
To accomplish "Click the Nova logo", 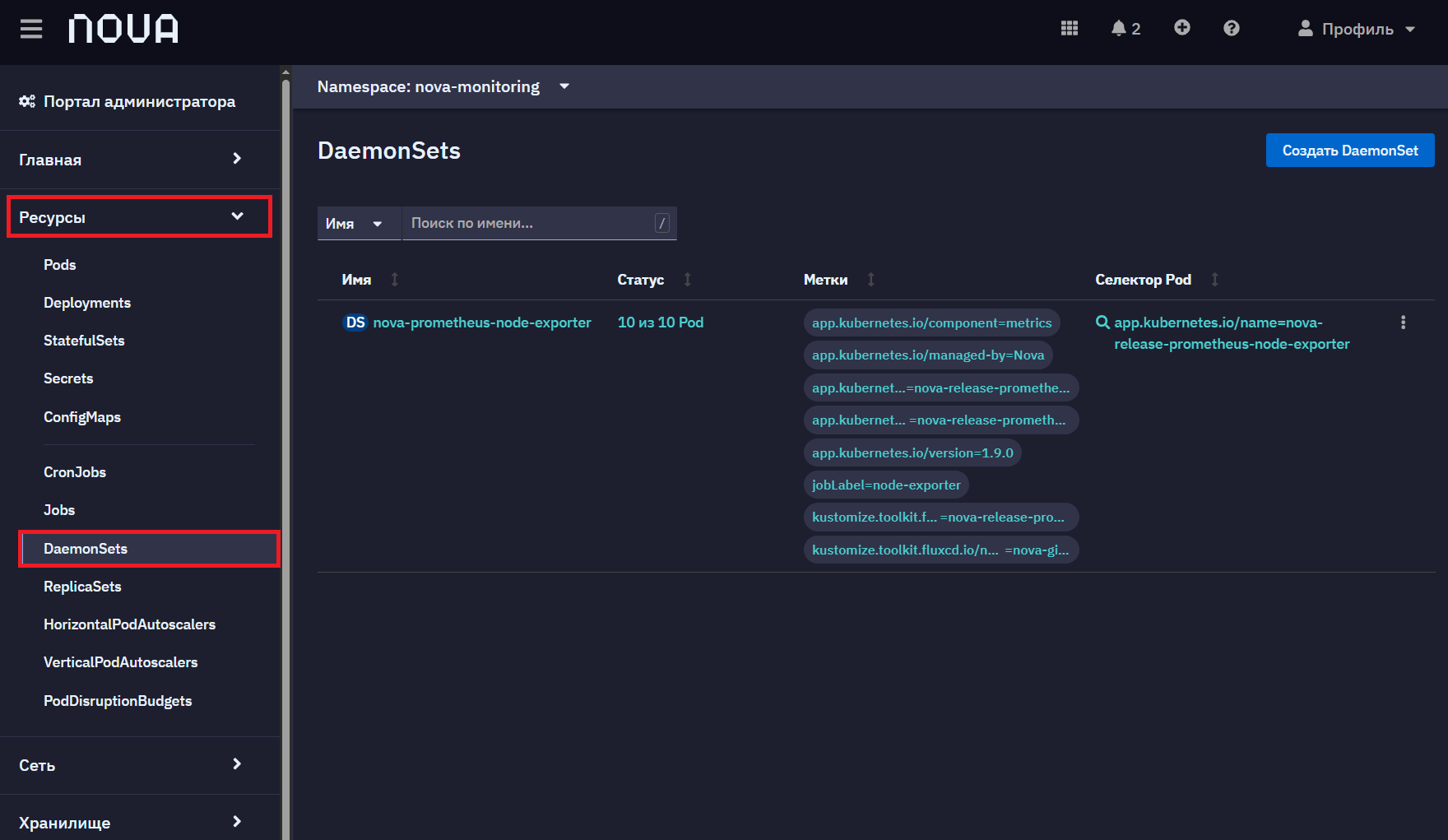I will [123, 29].
